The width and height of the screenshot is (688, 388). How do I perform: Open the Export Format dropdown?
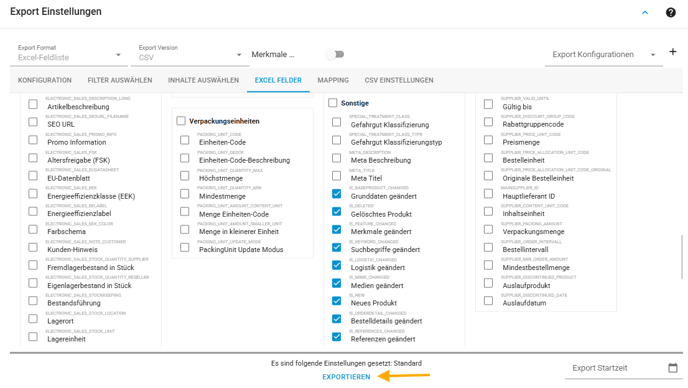coord(69,54)
